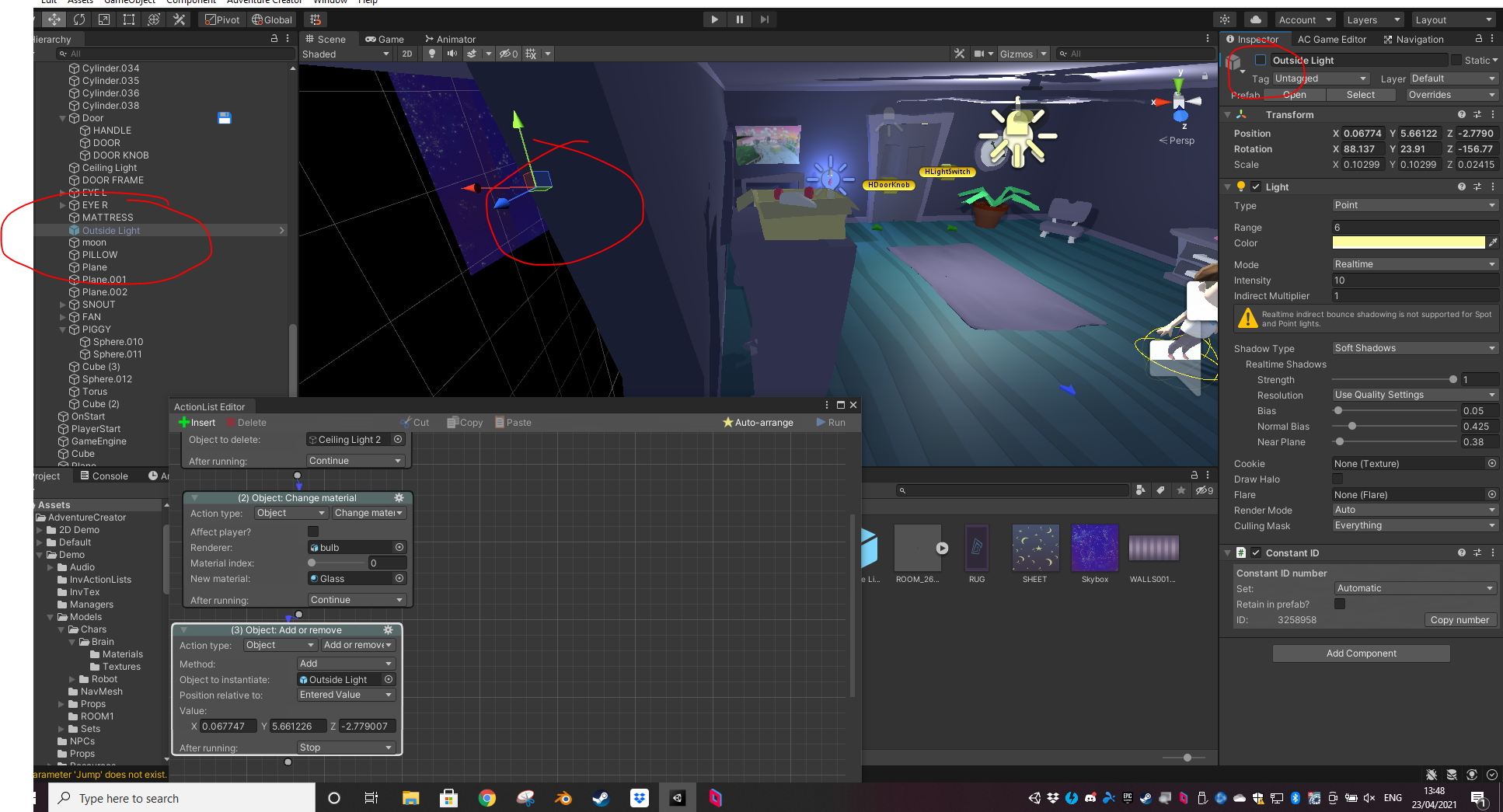Switch to the Animator tab
Image resolution: width=1503 pixels, height=812 pixels.
pyautogui.click(x=450, y=39)
